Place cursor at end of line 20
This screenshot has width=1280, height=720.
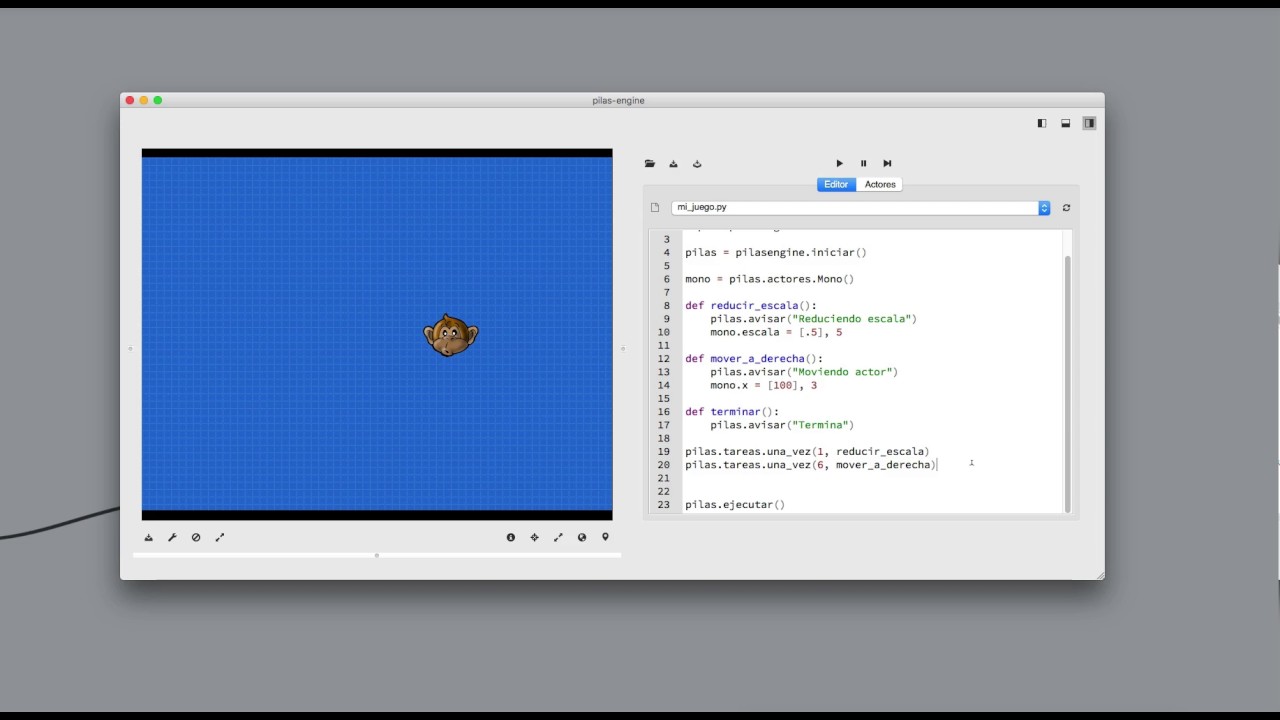[937, 465]
